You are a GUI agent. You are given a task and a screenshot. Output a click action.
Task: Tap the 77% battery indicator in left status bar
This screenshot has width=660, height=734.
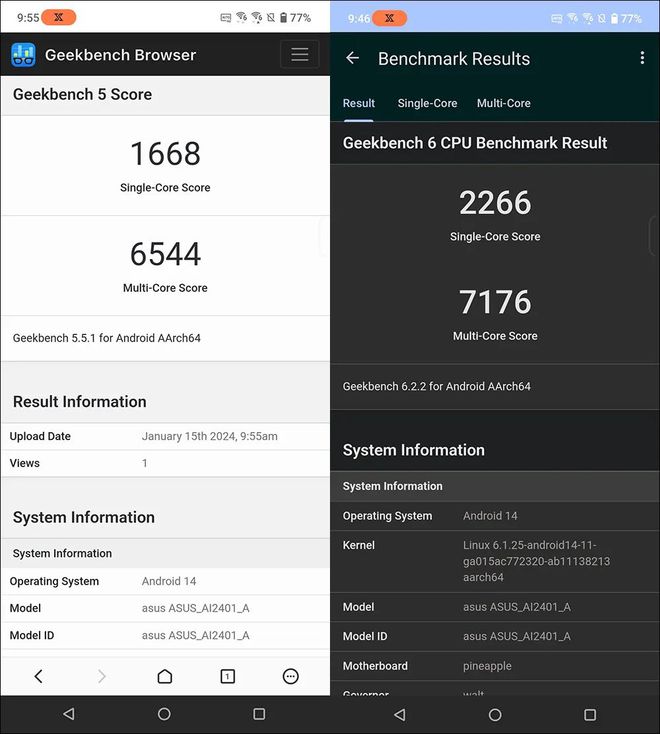click(295, 18)
